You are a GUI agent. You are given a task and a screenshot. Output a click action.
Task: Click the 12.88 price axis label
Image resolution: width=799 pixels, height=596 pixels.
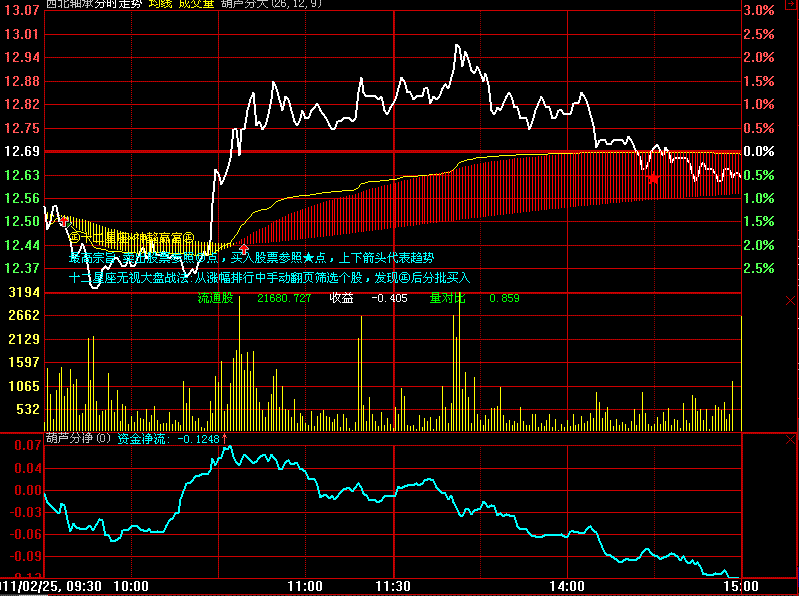[21, 81]
